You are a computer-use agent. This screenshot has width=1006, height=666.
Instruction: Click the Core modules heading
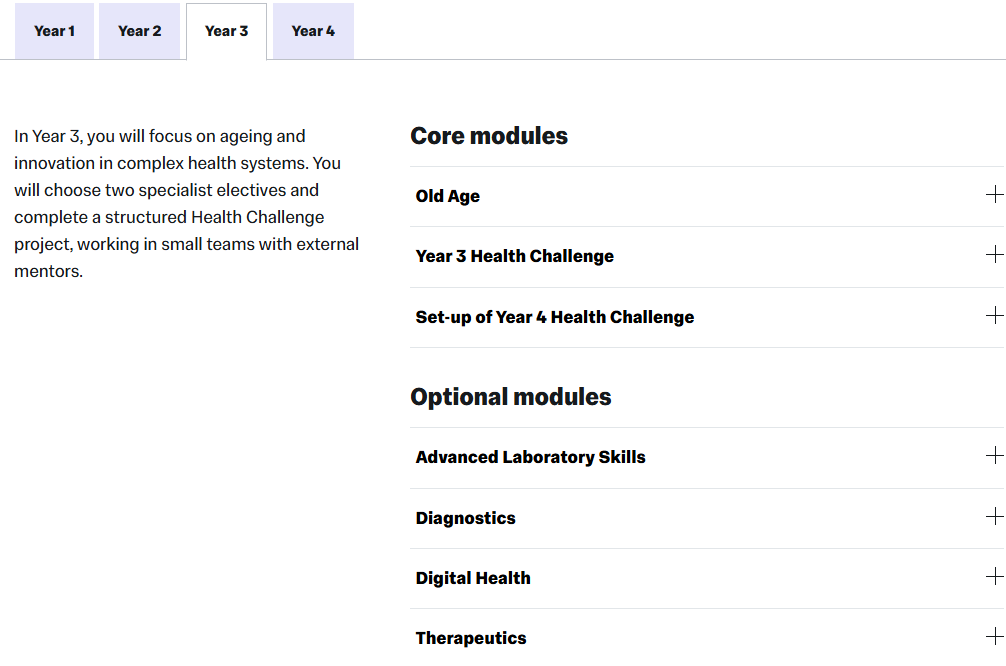[x=489, y=136]
